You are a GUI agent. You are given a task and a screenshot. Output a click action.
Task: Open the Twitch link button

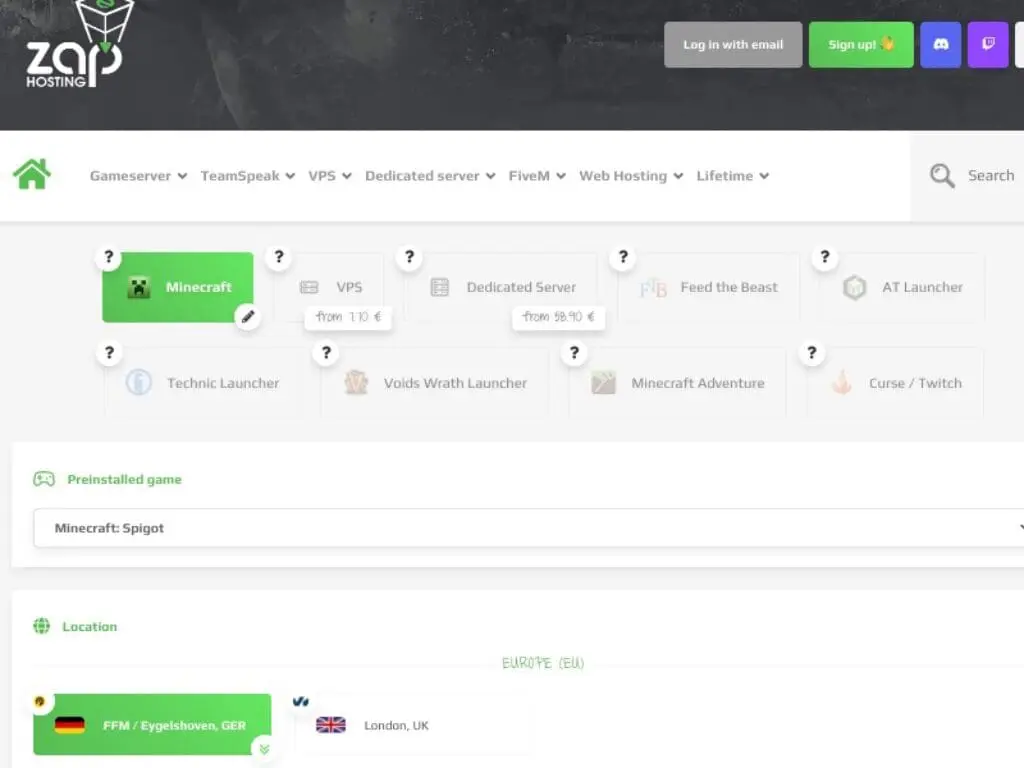[x=988, y=44]
